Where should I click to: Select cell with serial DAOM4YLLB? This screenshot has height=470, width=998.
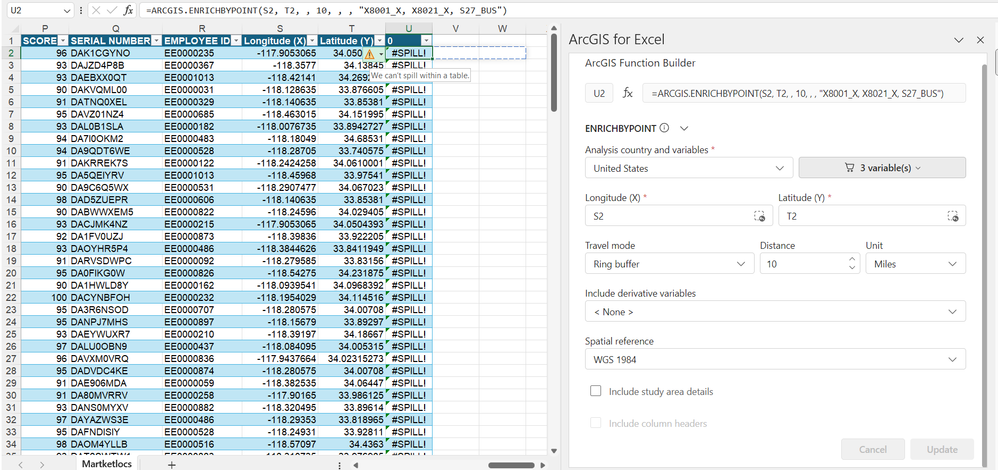[x=115, y=444]
